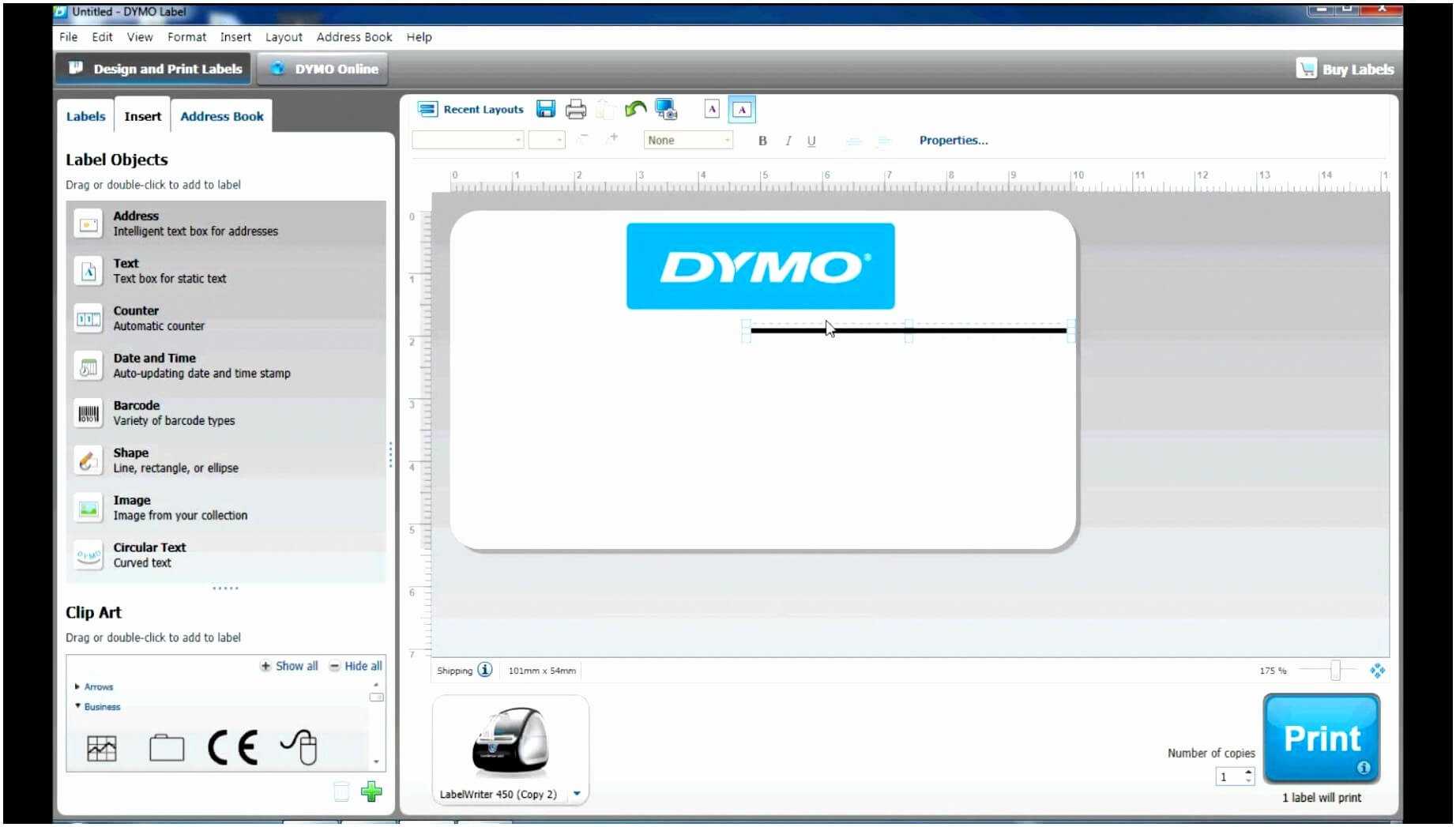
Task: Open the LabelWriter 450 printer dropdown
Action: point(578,794)
